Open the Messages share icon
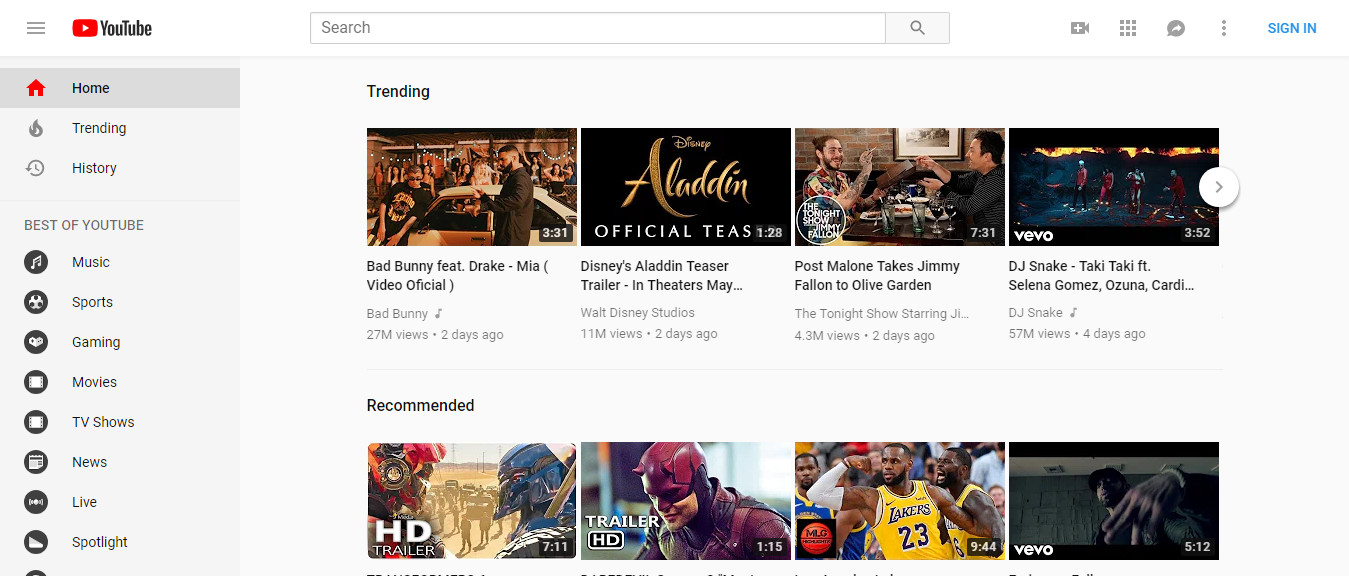This screenshot has width=1349, height=576. click(x=1176, y=28)
